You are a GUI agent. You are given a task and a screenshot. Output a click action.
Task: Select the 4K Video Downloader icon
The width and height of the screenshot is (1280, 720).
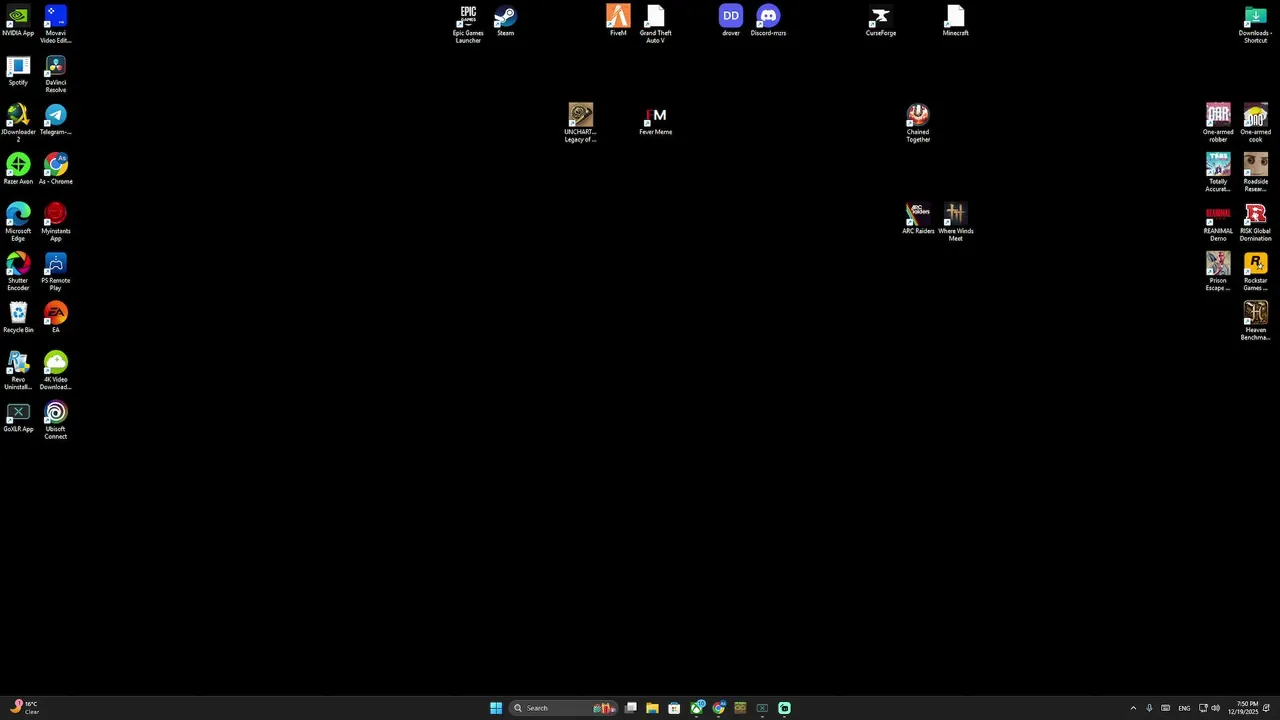click(x=56, y=371)
